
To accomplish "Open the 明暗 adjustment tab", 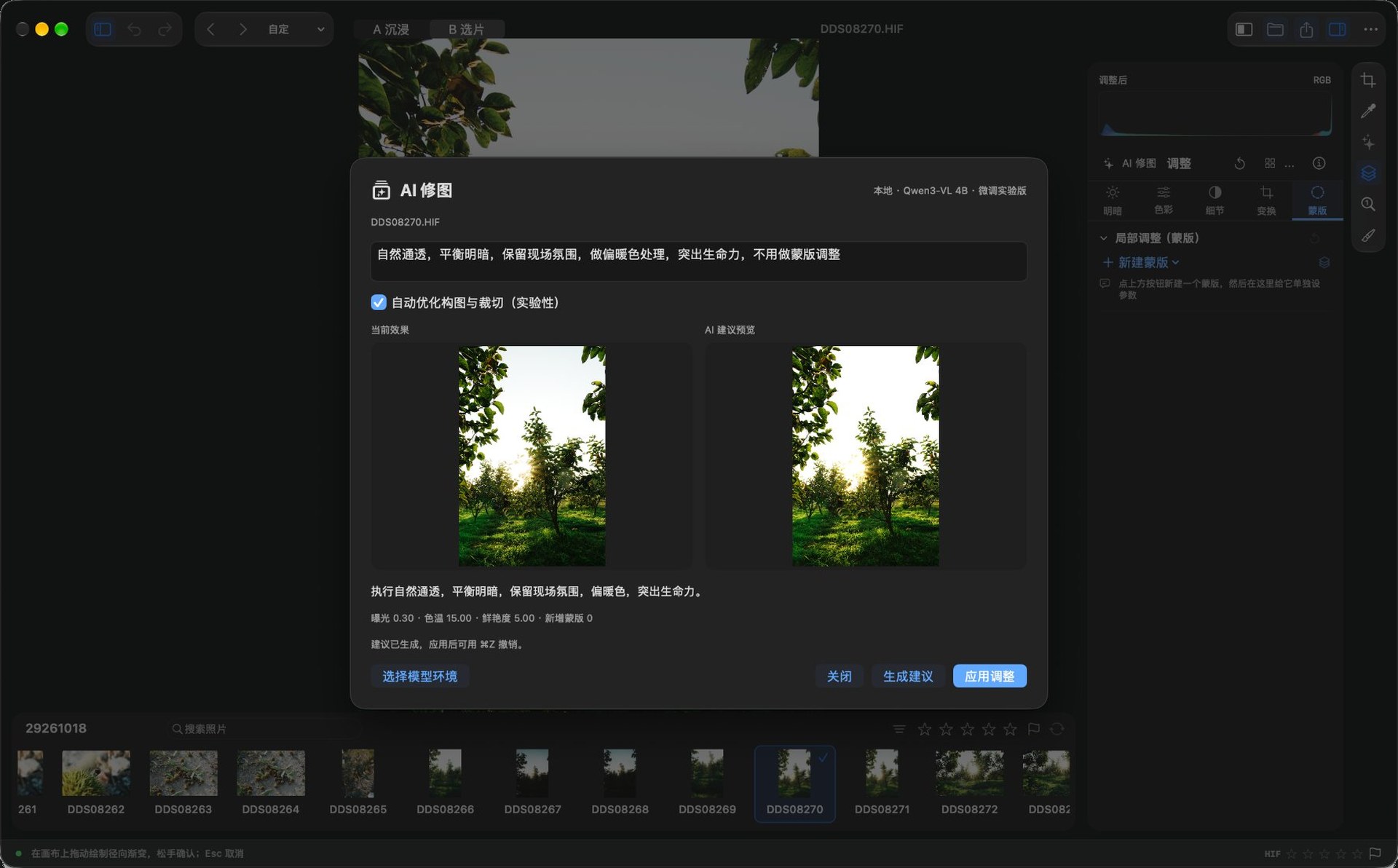I will (x=1113, y=200).
